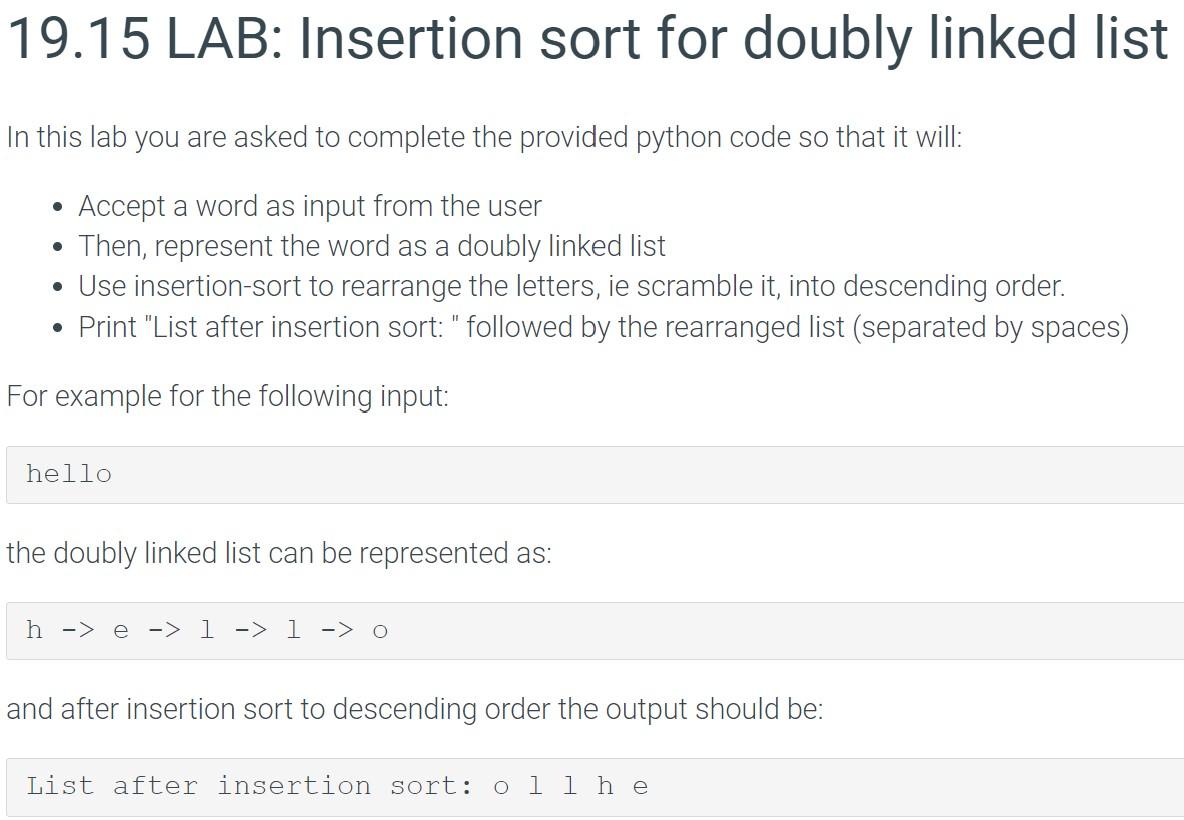Click the sentence "and after insertion sort to descending order"
The width and height of the screenshot is (1184, 820).
click(414, 709)
